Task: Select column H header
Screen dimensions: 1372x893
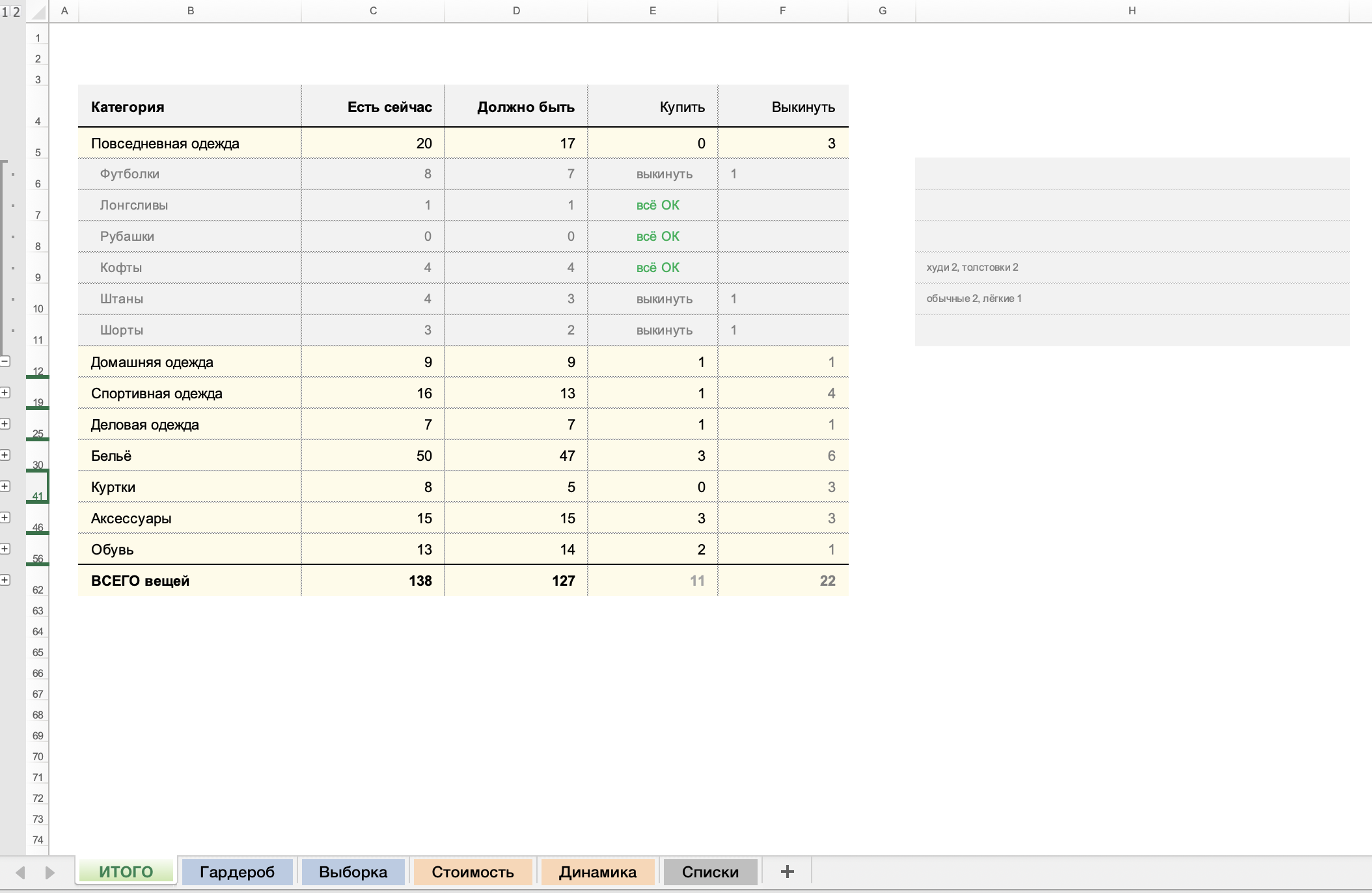Action: (x=1132, y=11)
